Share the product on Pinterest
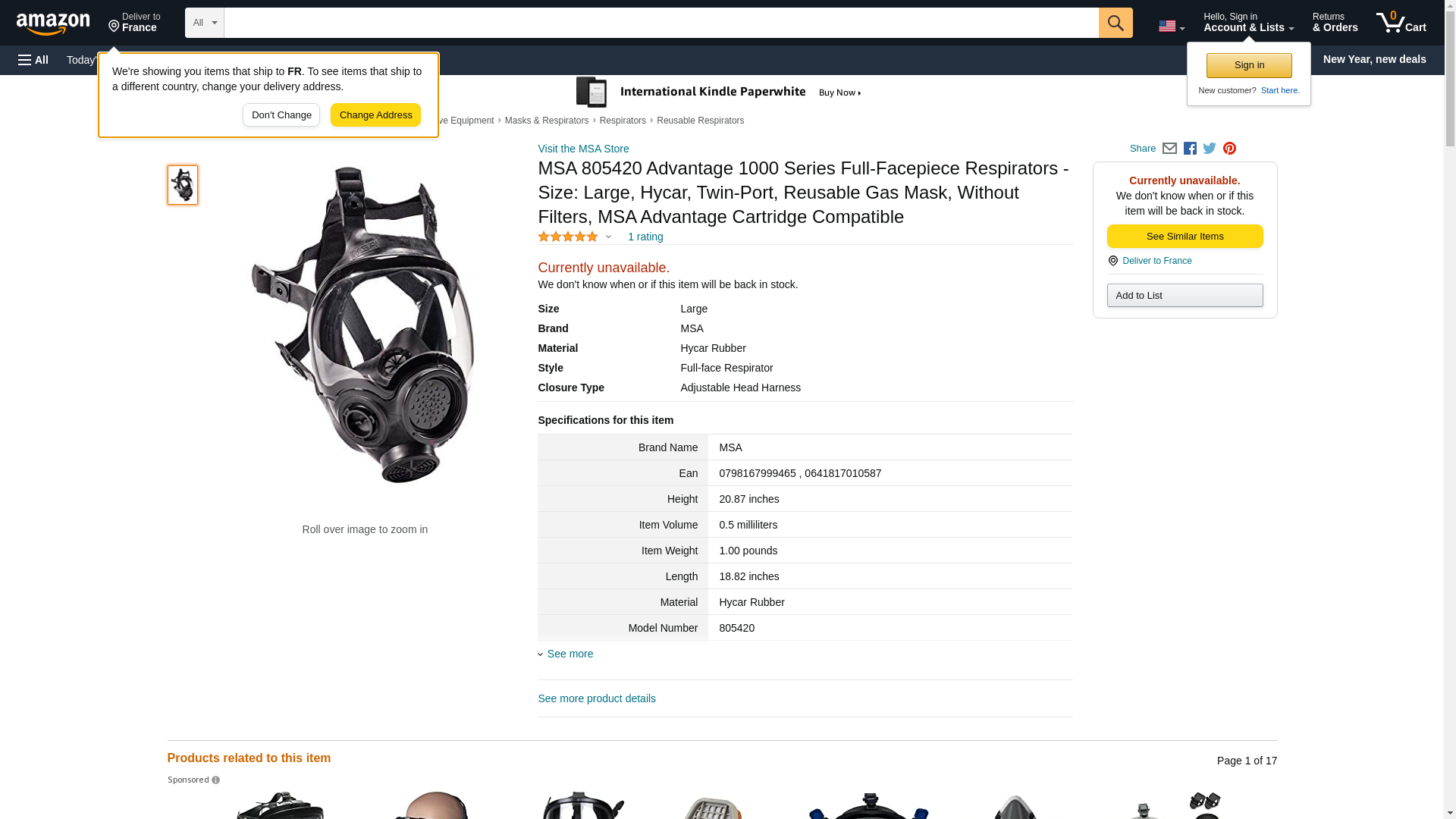 [1229, 149]
